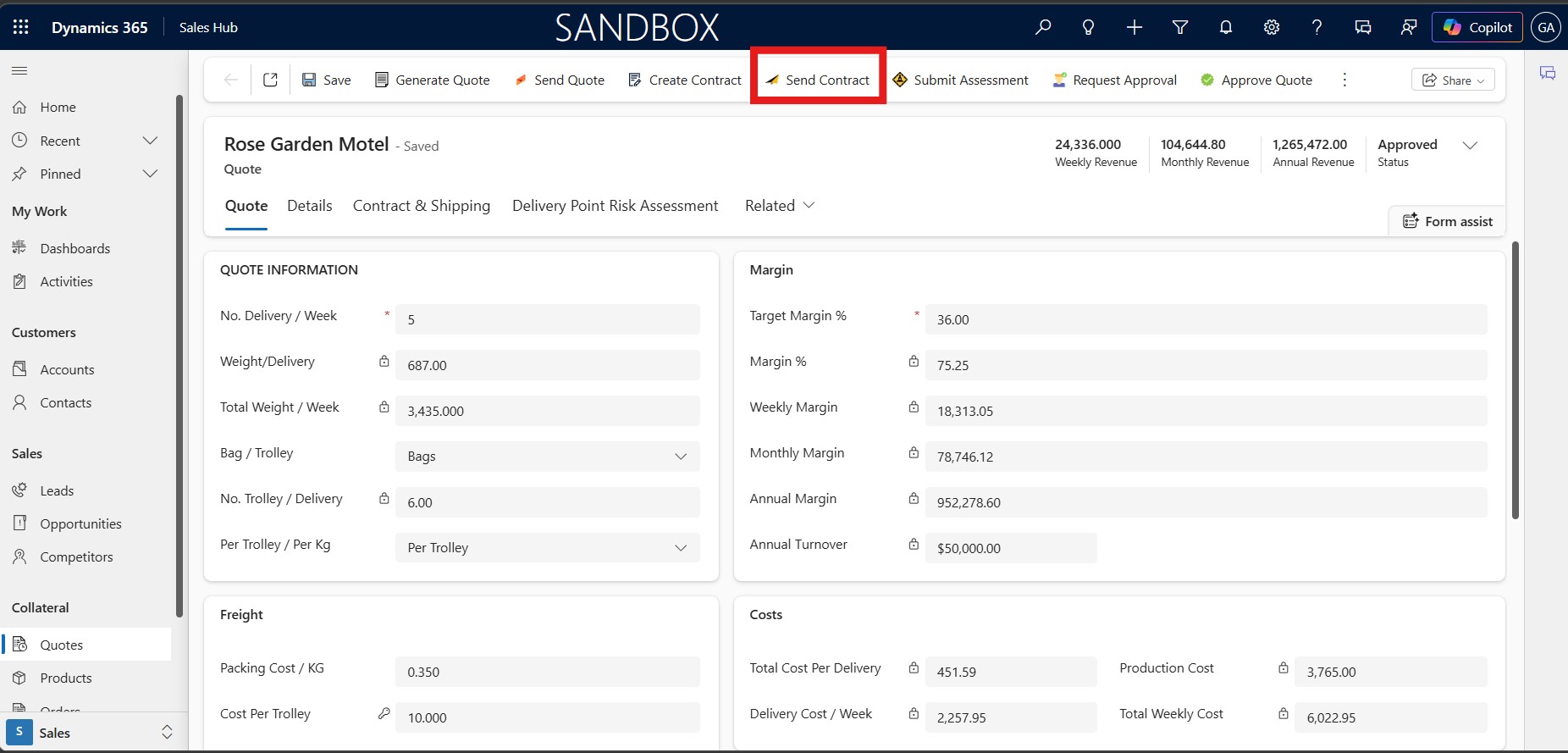Collapse the site map hamburger menu

[19, 70]
